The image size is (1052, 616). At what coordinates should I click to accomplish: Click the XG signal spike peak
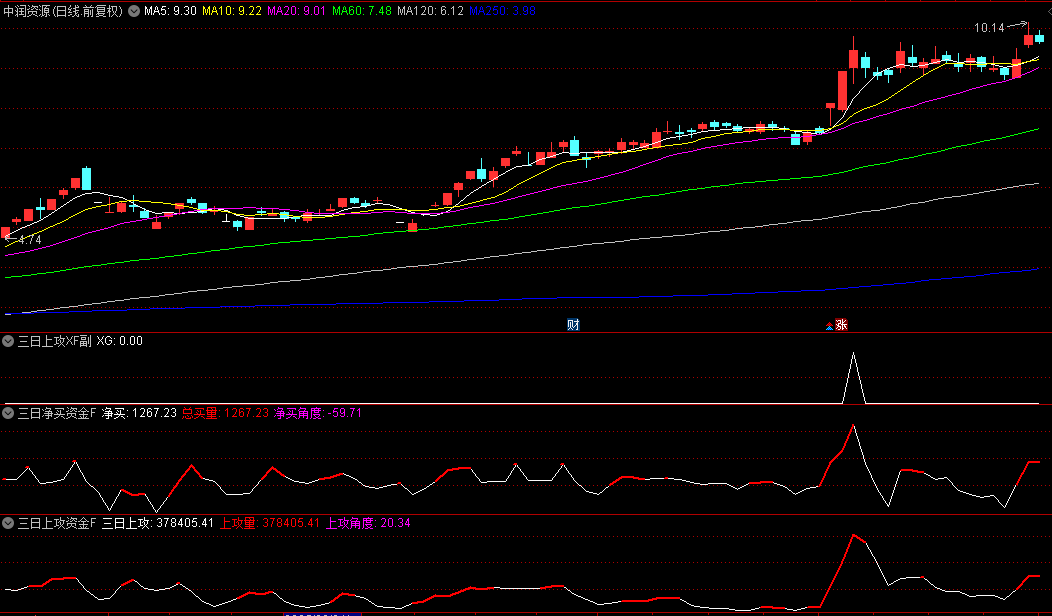tap(853, 353)
